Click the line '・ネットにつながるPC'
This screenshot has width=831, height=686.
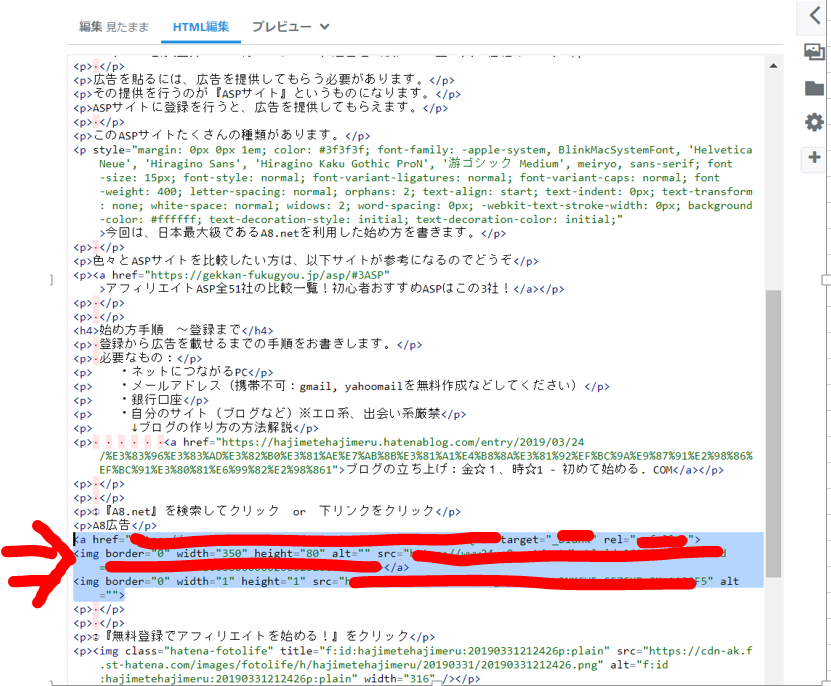[184, 372]
